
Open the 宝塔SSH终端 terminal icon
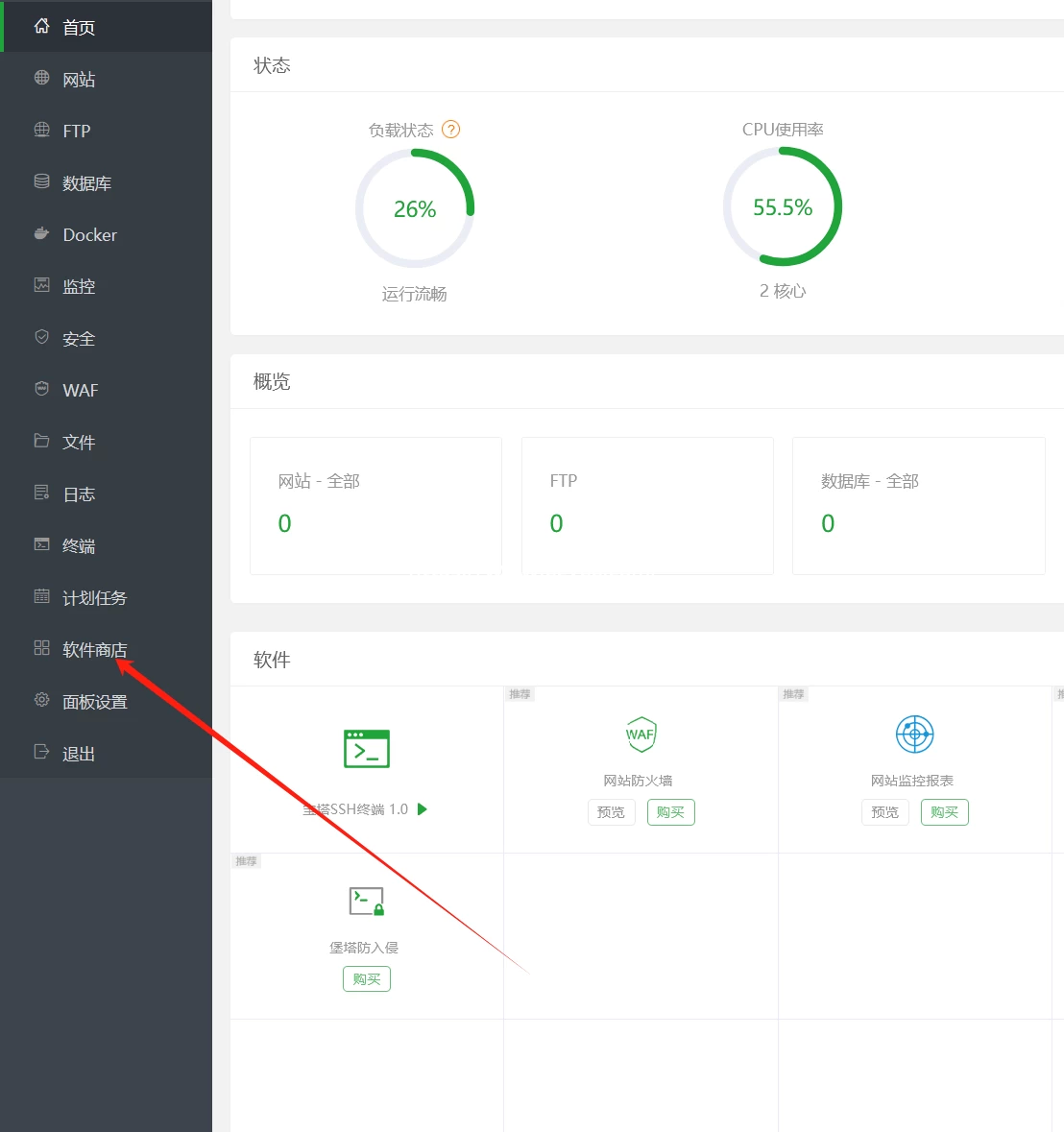pyautogui.click(x=367, y=749)
